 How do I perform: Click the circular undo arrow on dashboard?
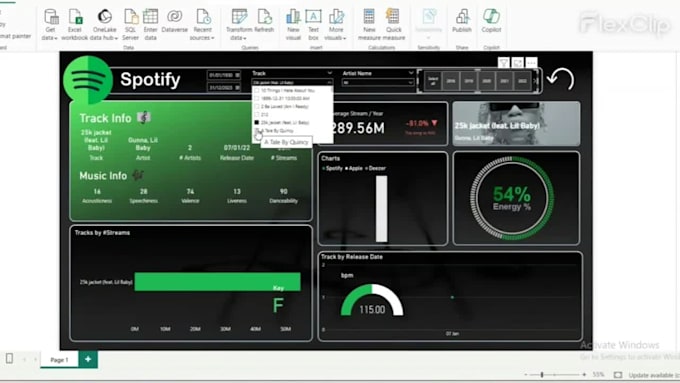560,79
